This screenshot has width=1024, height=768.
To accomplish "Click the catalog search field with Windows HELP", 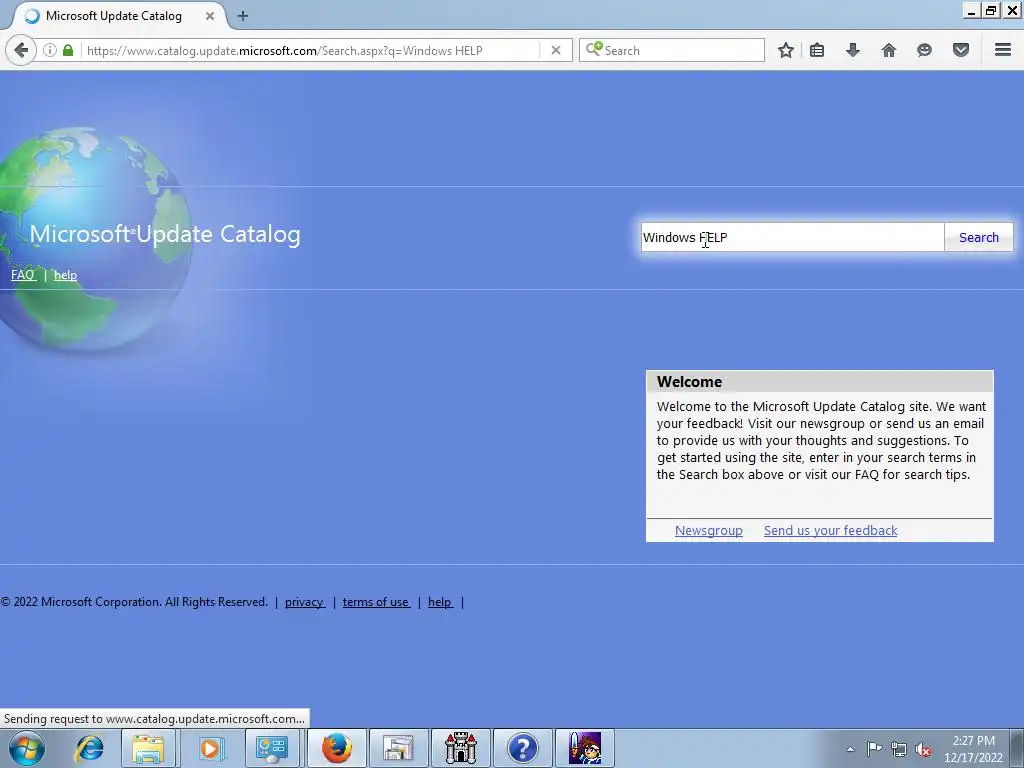I will [x=792, y=237].
